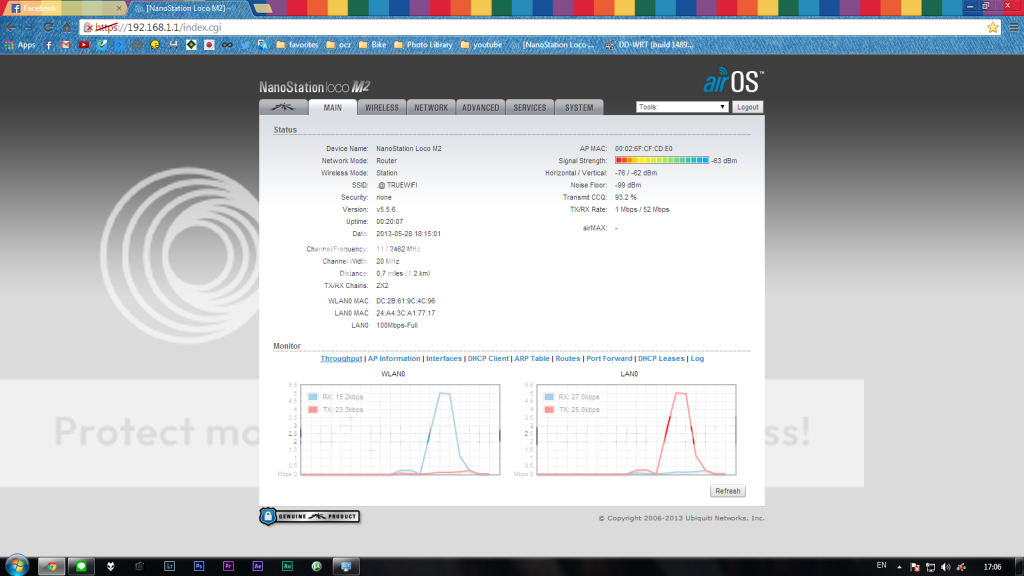1024x576 pixels.
Task: Click the WLAN0 TX red legend swatch
Action: tap(313, 409)
